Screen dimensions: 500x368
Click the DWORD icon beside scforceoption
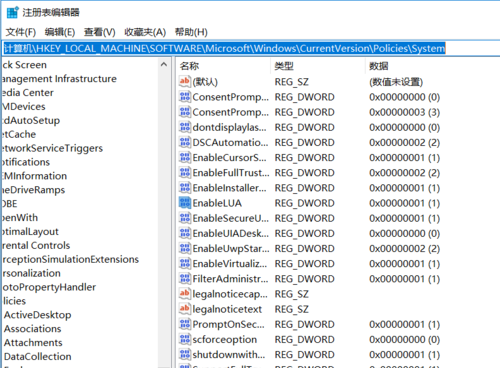tap(185, 339)
